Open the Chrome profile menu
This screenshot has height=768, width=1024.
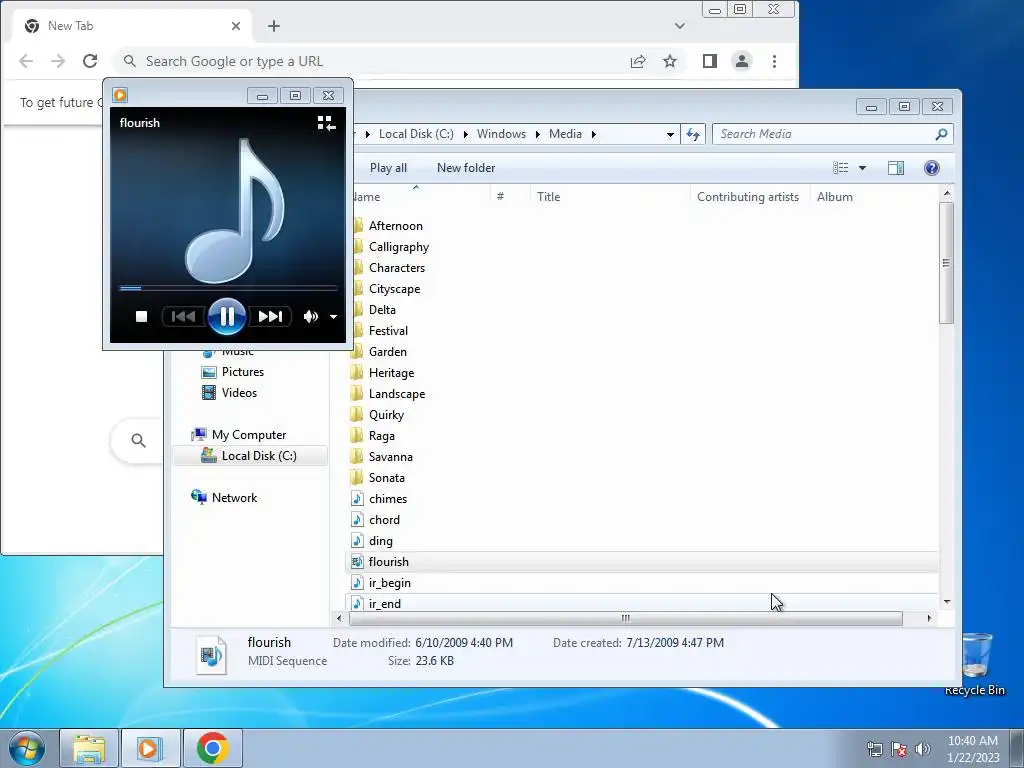[x=742, y=61]
